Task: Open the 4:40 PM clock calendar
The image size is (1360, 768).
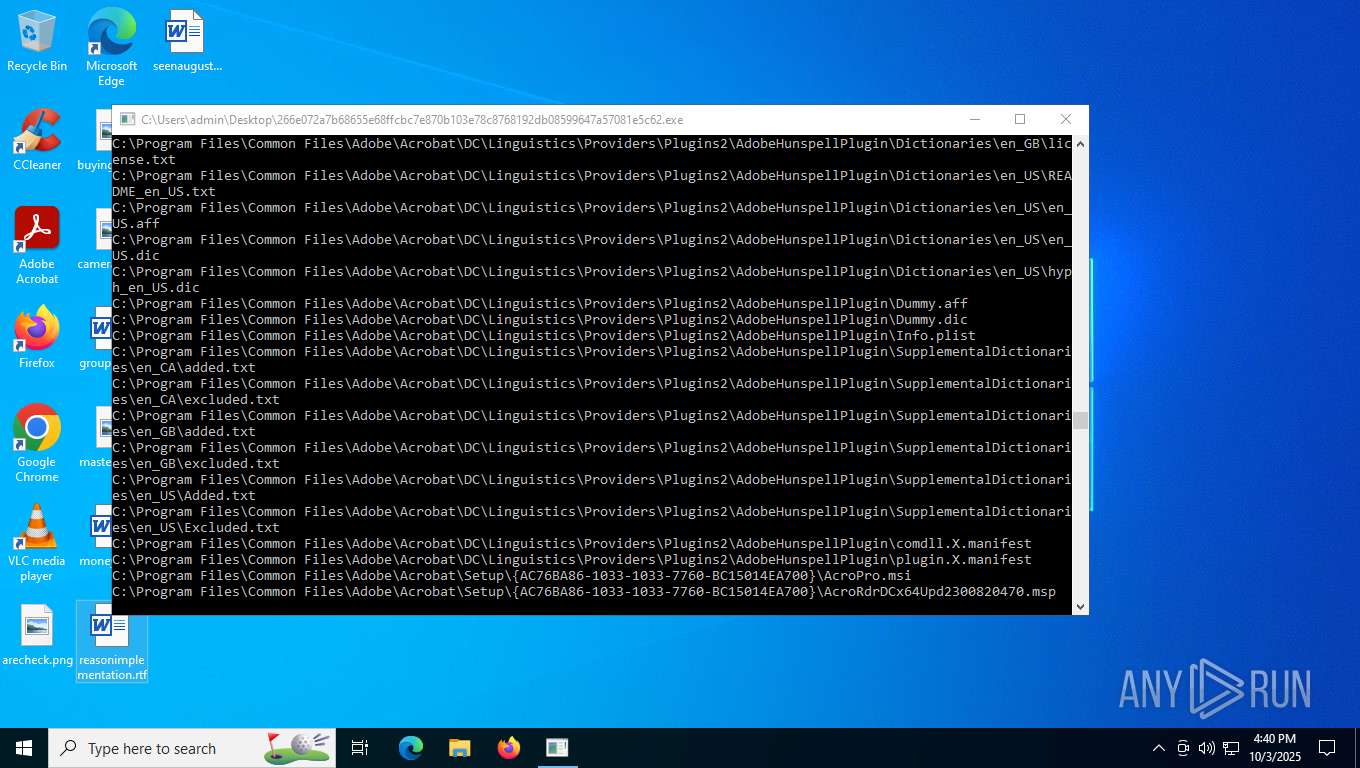Action: click(1274, 748)
